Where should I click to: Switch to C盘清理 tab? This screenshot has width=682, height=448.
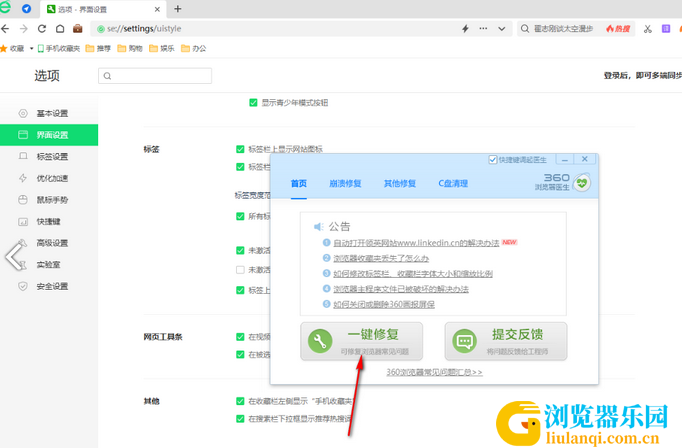coord(453,184)
